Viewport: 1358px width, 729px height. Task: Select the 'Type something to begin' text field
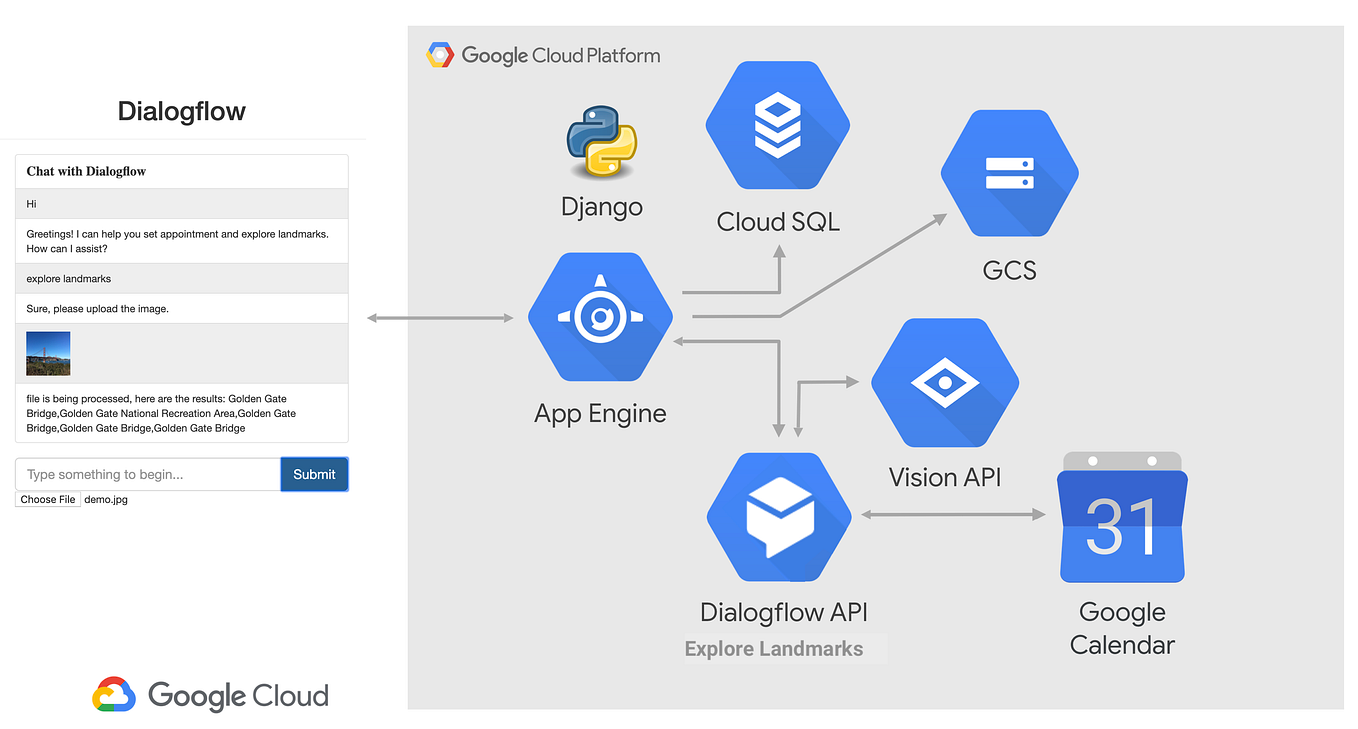click(x=146, y=474)
